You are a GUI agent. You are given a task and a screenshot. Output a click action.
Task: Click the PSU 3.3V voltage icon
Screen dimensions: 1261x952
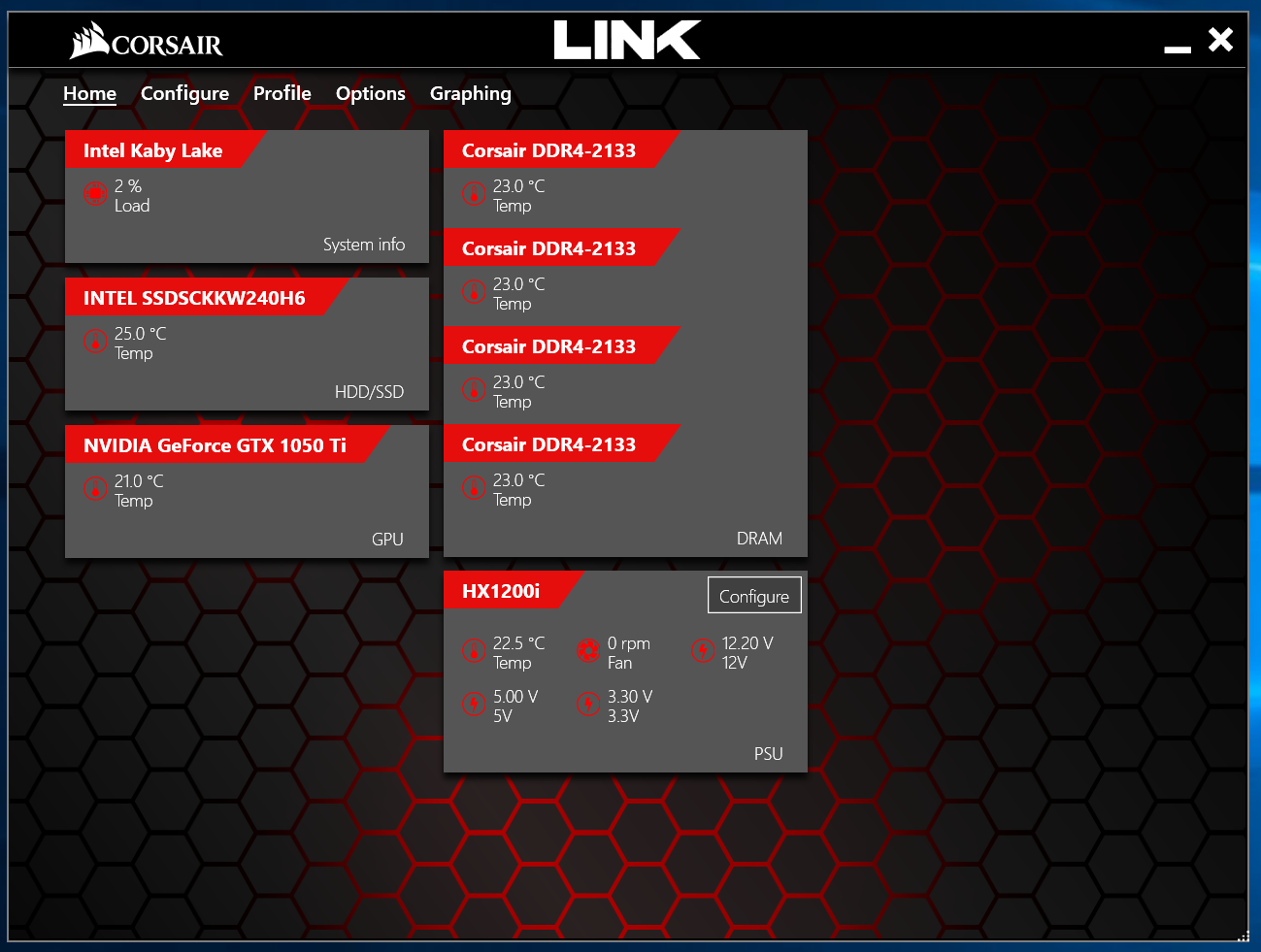[x=587, y=705]
